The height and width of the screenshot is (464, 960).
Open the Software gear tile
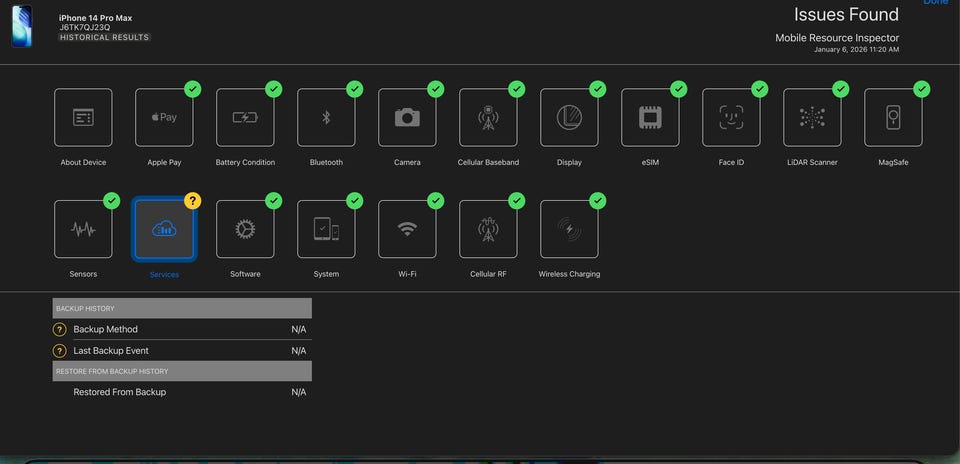245,229
